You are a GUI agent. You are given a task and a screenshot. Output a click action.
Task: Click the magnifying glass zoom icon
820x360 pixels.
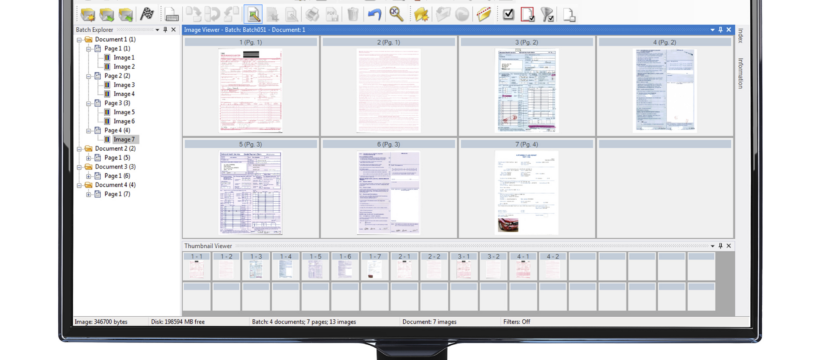click(x=396, y=14)
